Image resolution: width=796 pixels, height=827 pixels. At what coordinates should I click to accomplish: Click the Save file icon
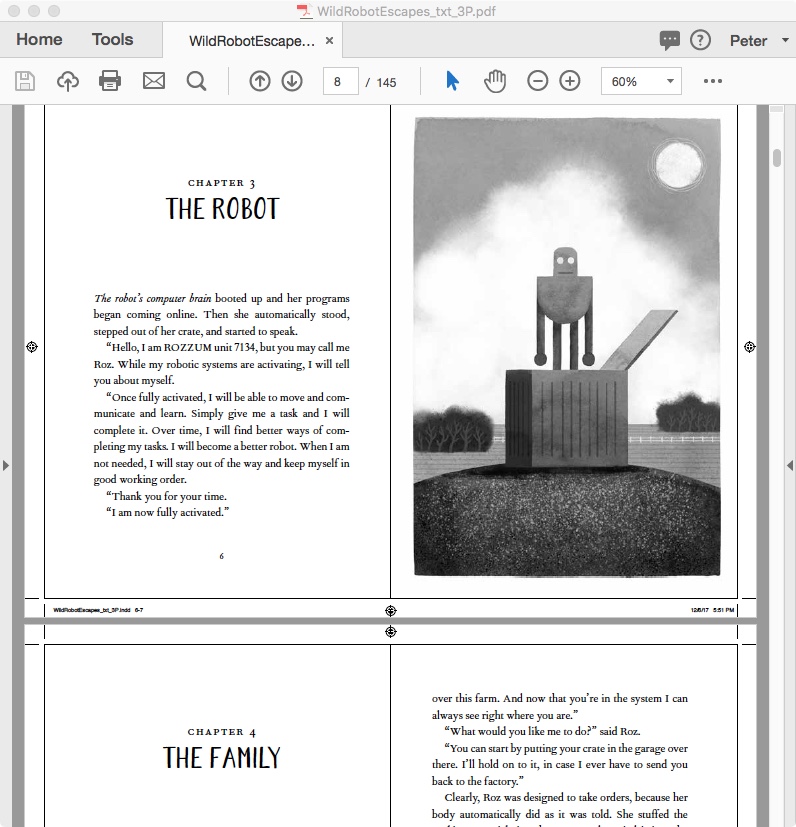click(25, 81)
